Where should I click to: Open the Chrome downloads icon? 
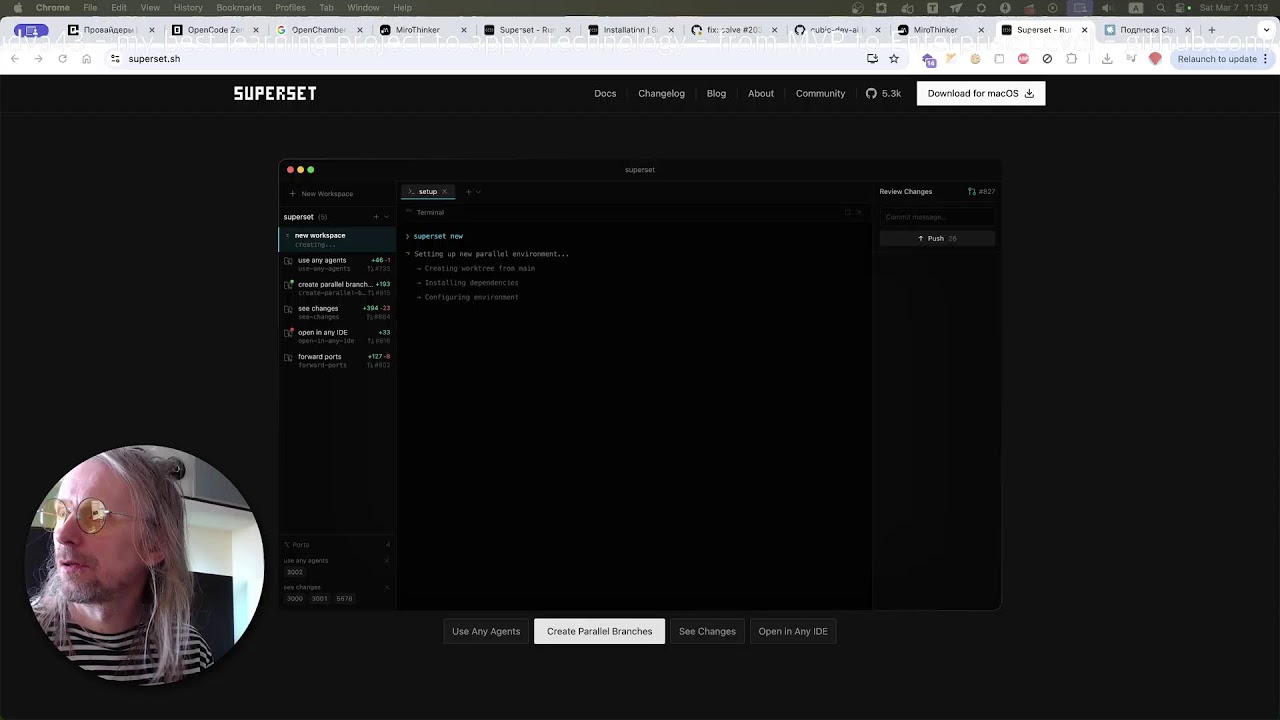(1107, 59)
